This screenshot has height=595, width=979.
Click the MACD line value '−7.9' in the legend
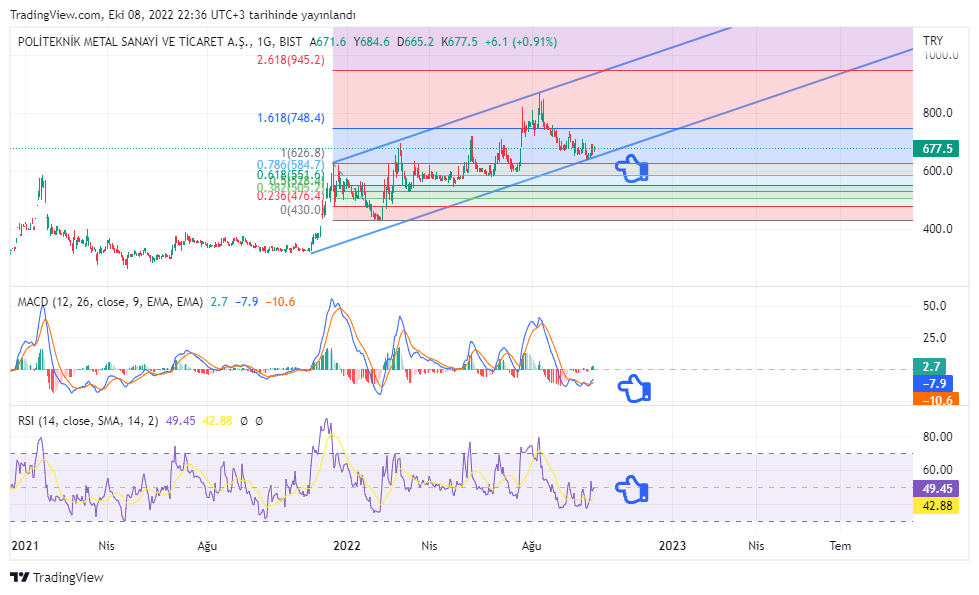[247, 302]
